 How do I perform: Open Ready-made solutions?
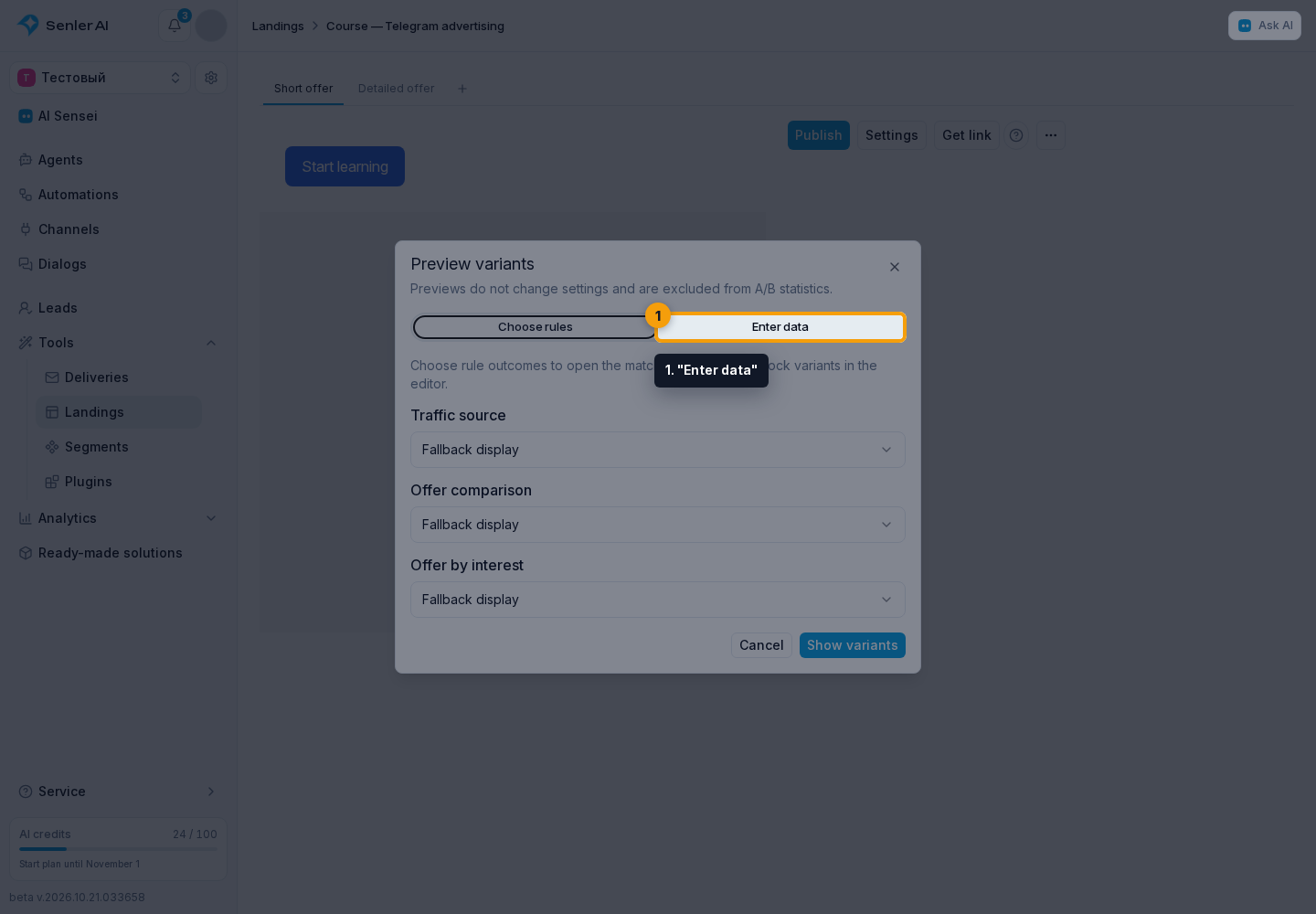[x=118, y=553]
